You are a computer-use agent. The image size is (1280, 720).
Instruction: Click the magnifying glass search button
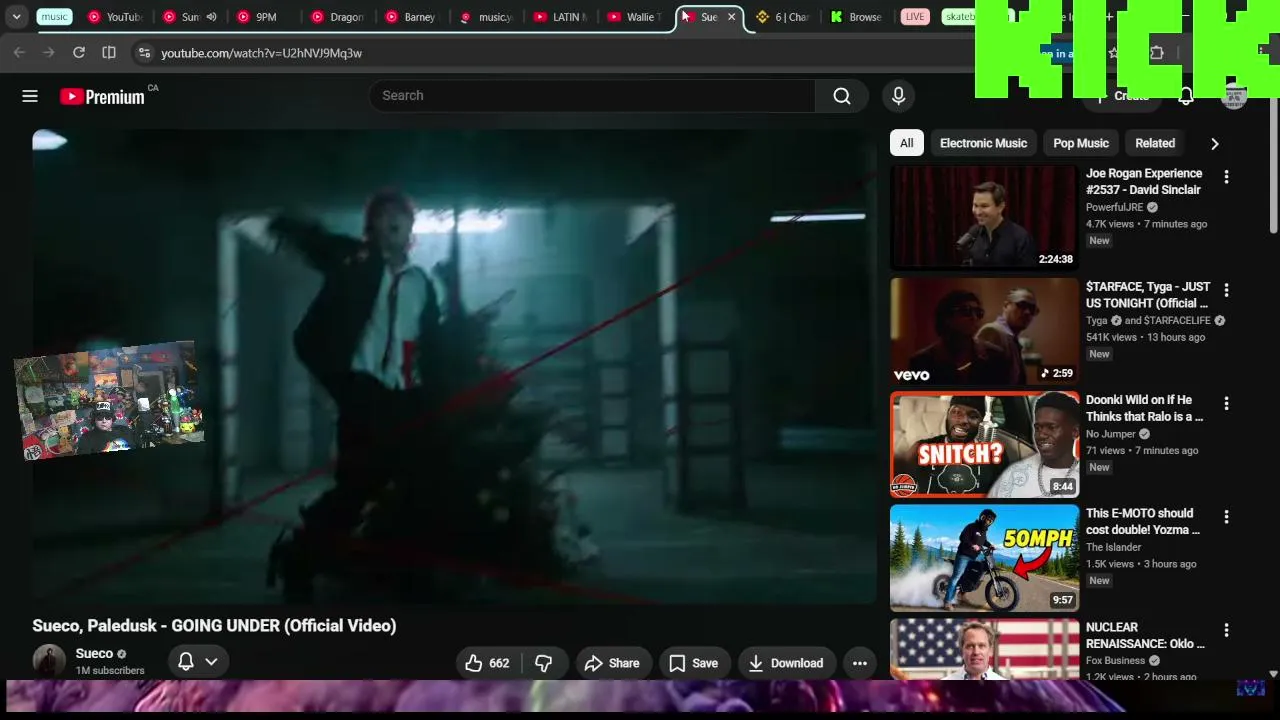(842, 96)
